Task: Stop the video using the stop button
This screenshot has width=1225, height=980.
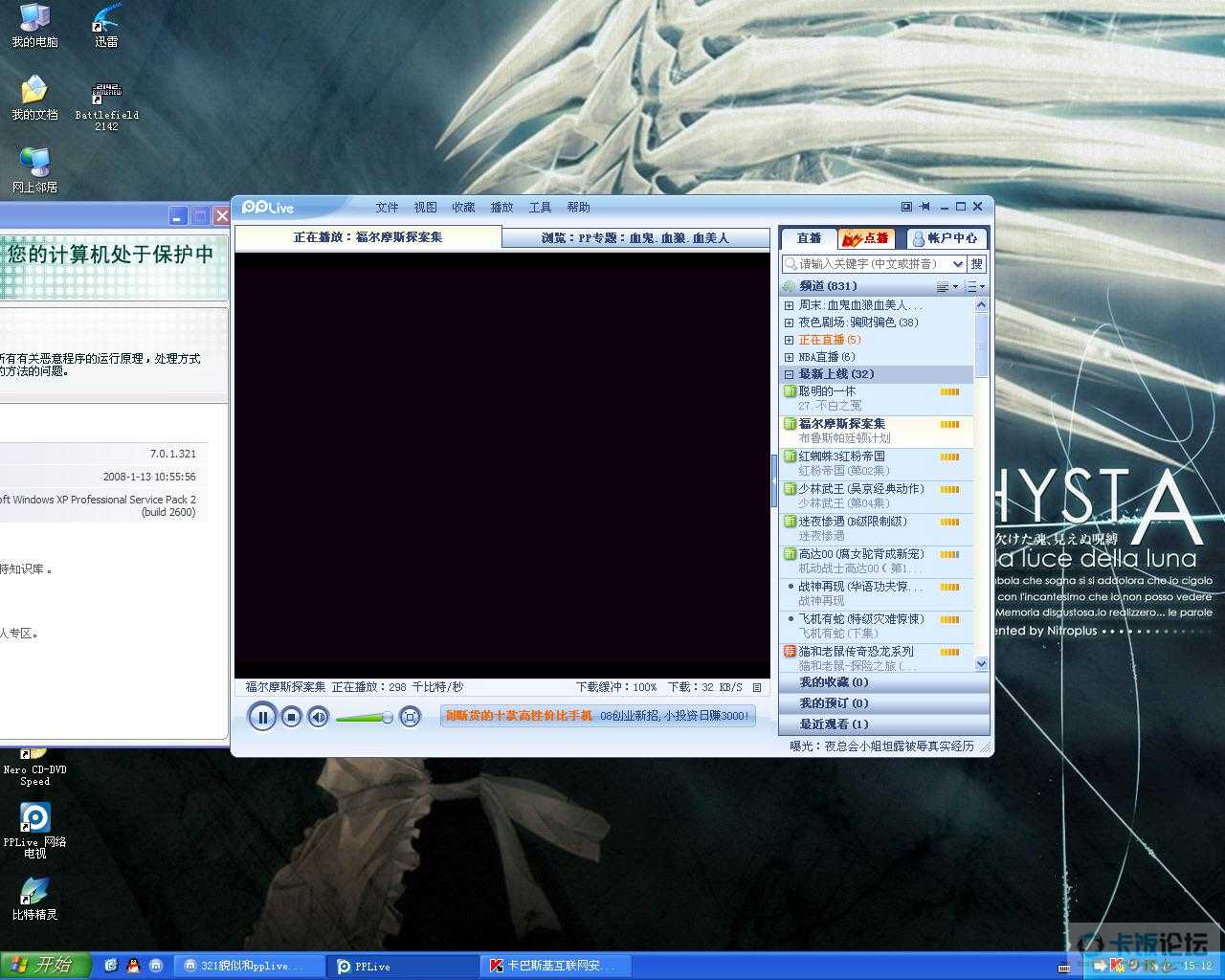Action: tap(292, 716)
